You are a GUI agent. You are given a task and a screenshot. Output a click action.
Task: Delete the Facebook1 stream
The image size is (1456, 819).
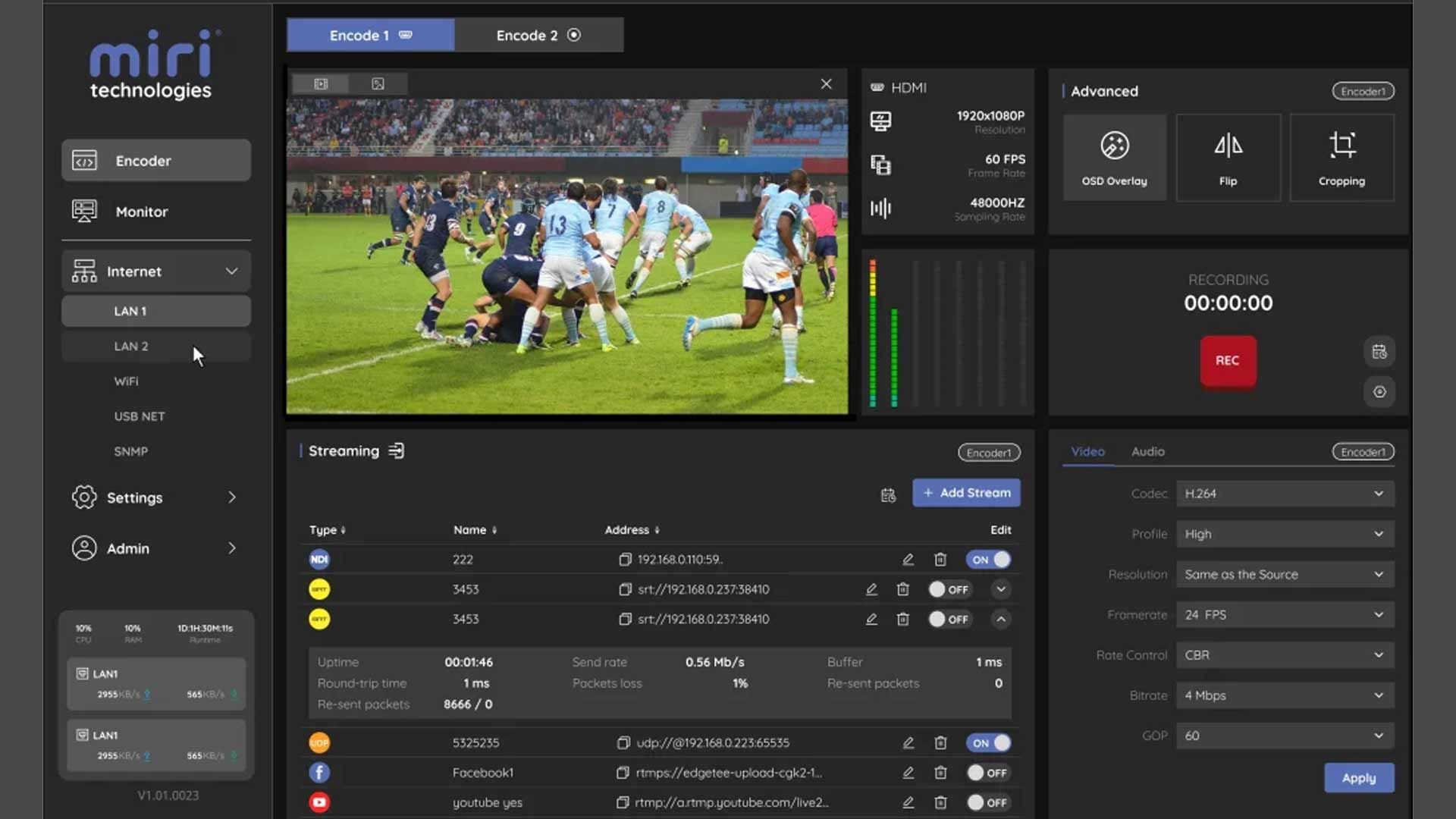pos(940,773)
